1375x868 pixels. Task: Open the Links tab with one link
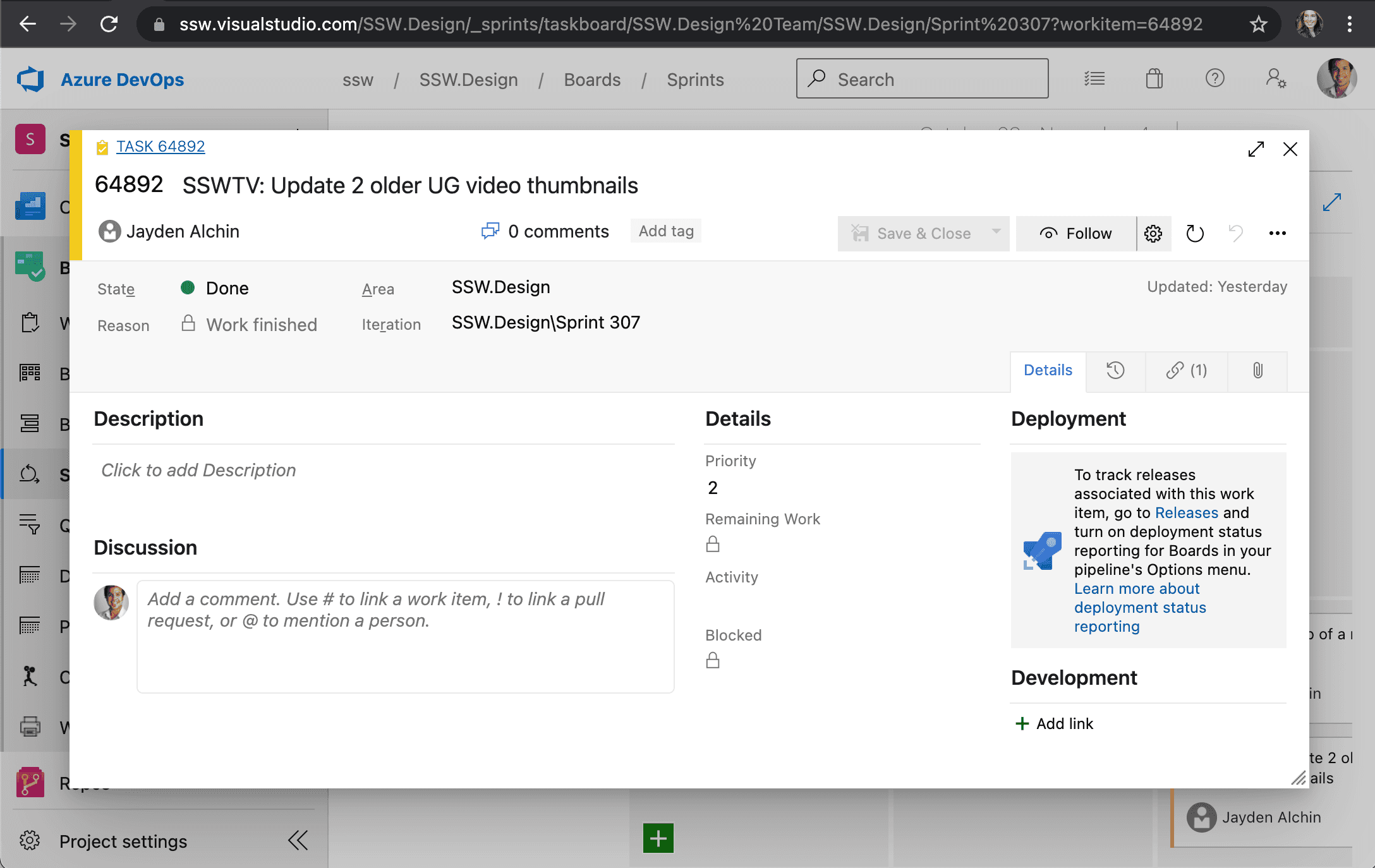pyautogui.click(x=1186, y=370)
